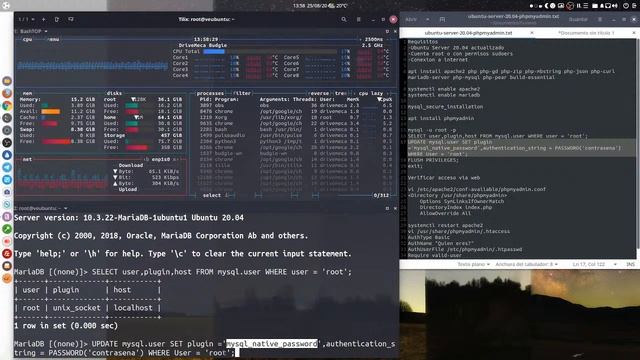The image size is (640, 360).
Task: Open the red music app in the dock
Action: 7,253
